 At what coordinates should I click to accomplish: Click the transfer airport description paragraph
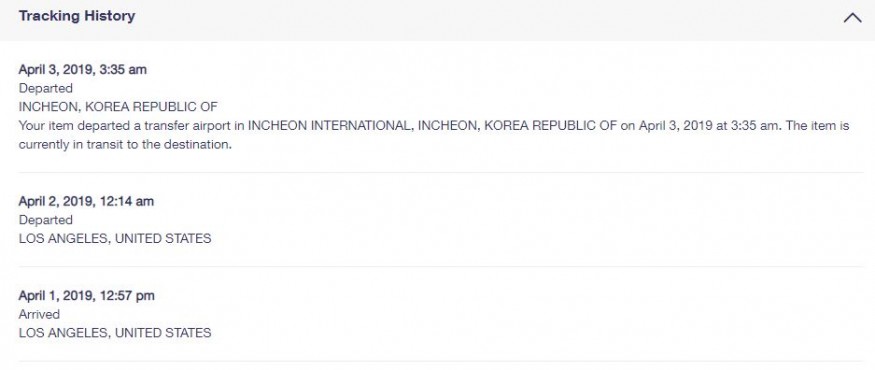coord(434,135)
